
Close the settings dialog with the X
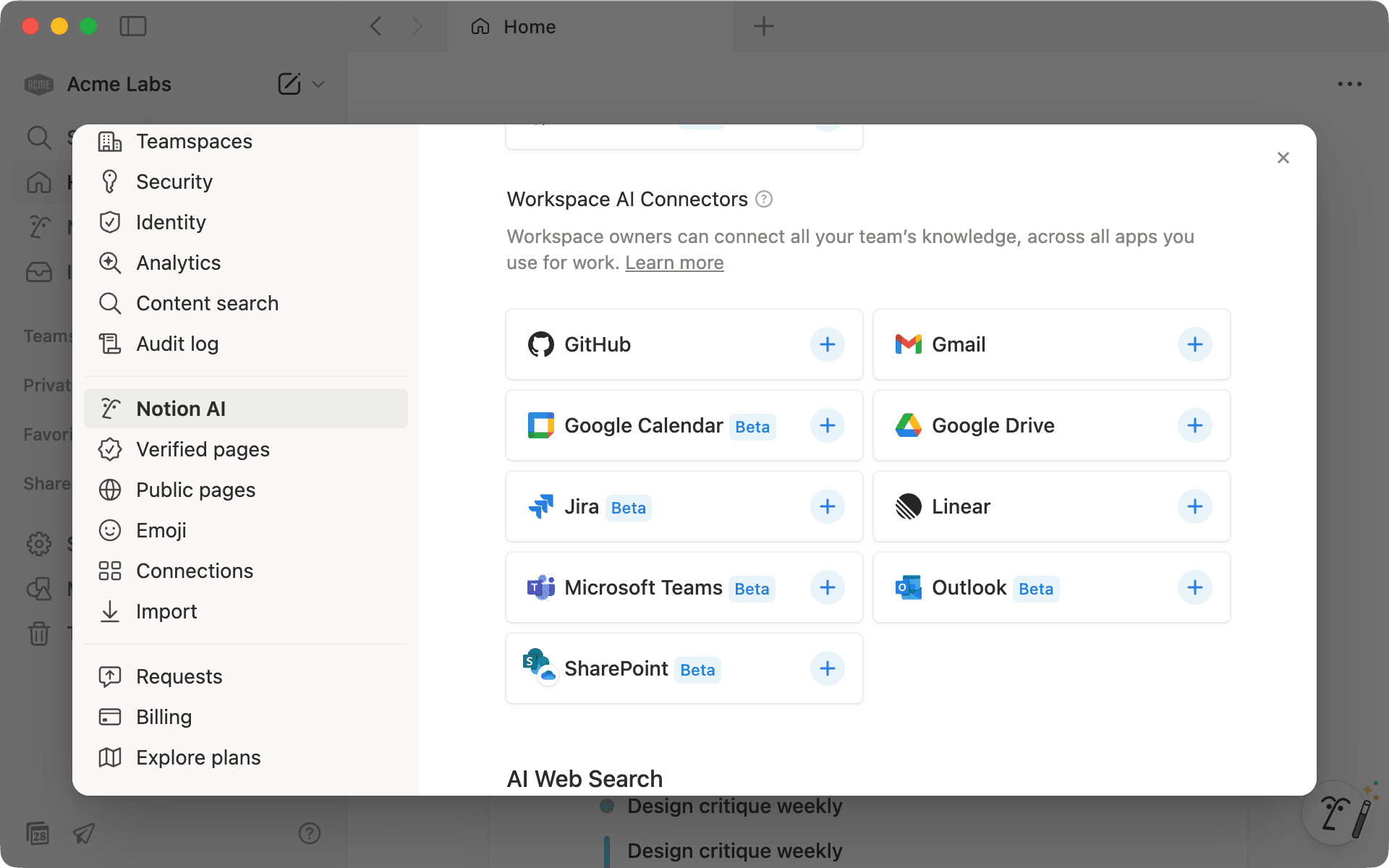pyautogui.click(x=1284, y=157)
